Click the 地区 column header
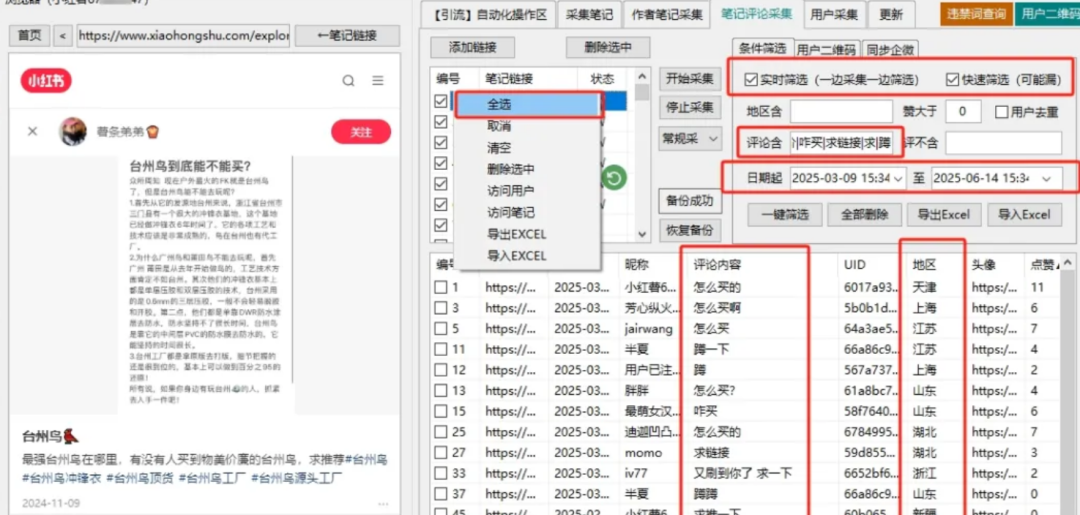 924,264
